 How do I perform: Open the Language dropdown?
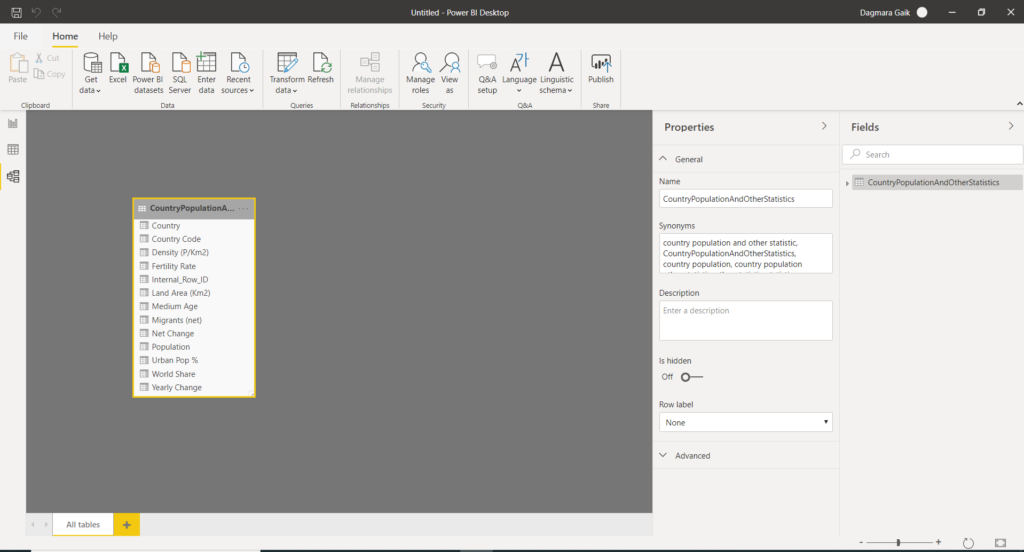pyautogui.click(x=519, y=73)
